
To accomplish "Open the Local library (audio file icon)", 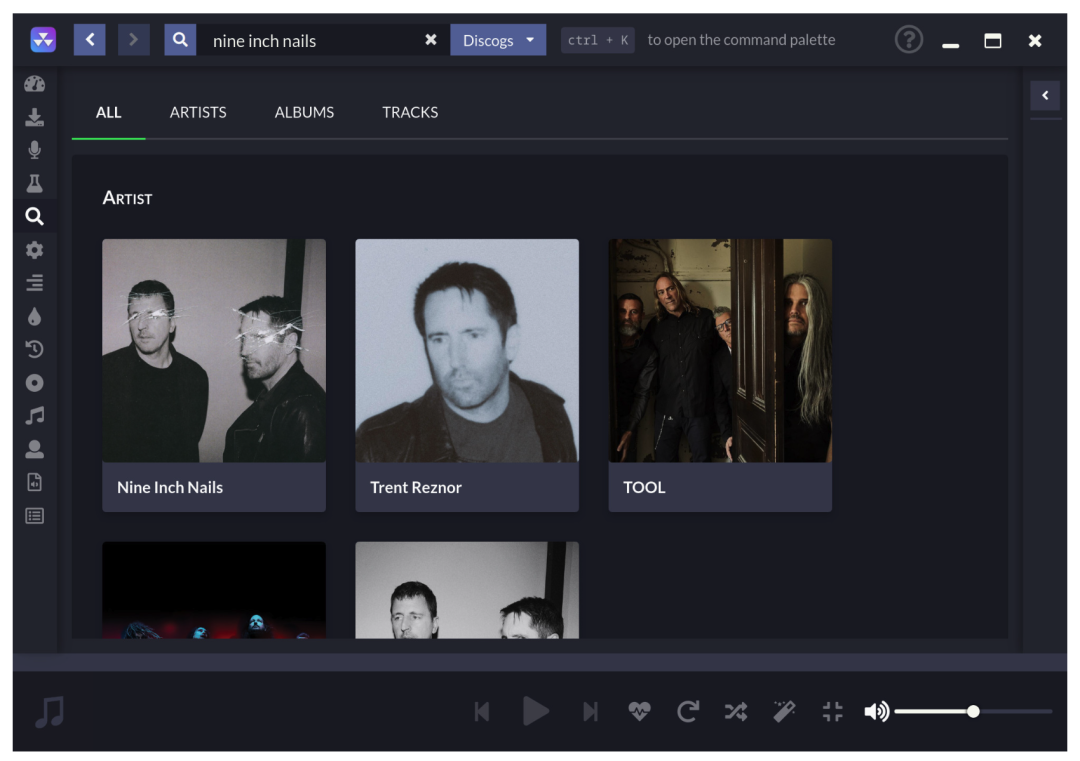I will click(34, 482).
